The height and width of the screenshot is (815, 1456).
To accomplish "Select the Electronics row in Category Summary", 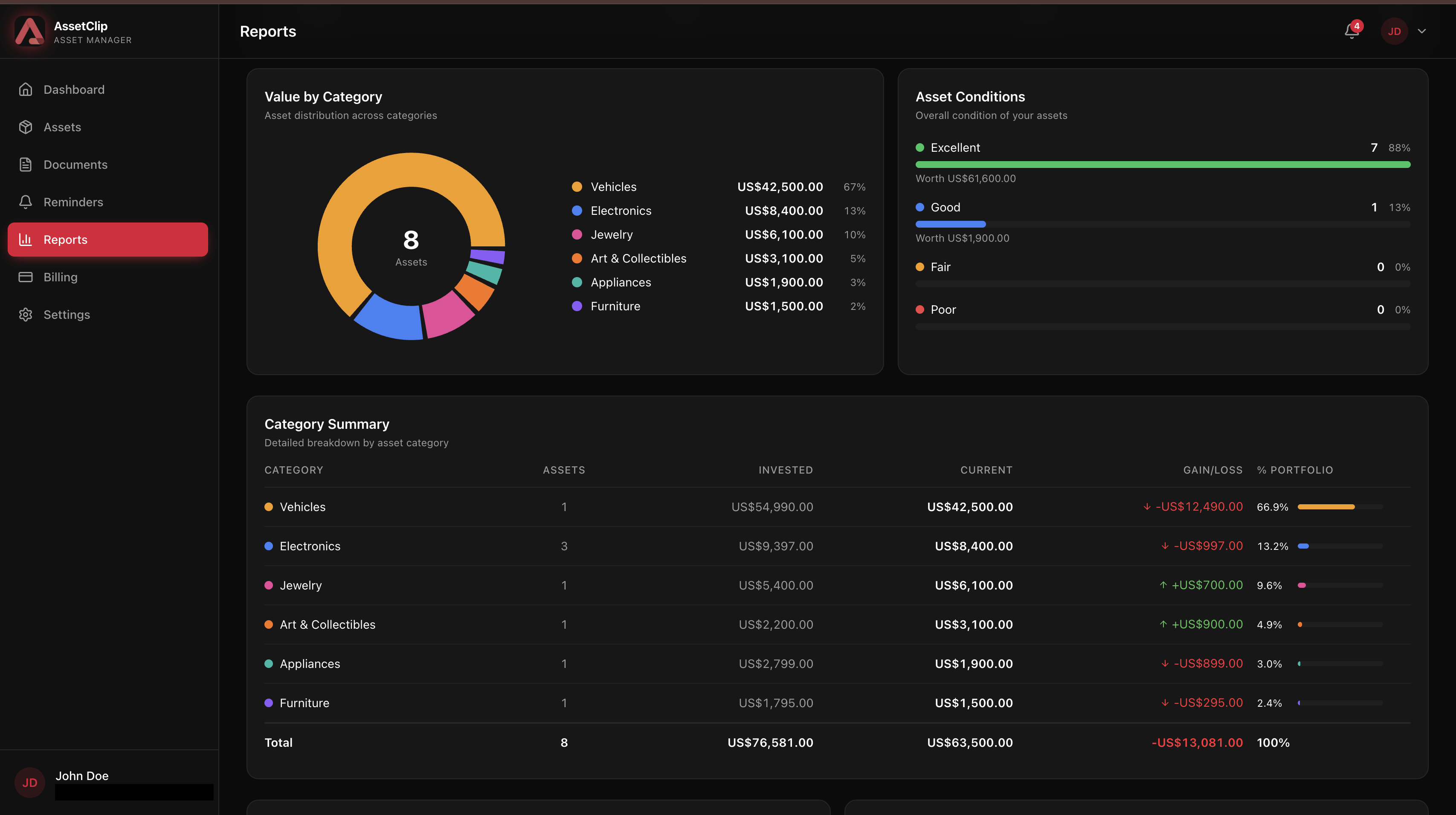I will (837, 546).
